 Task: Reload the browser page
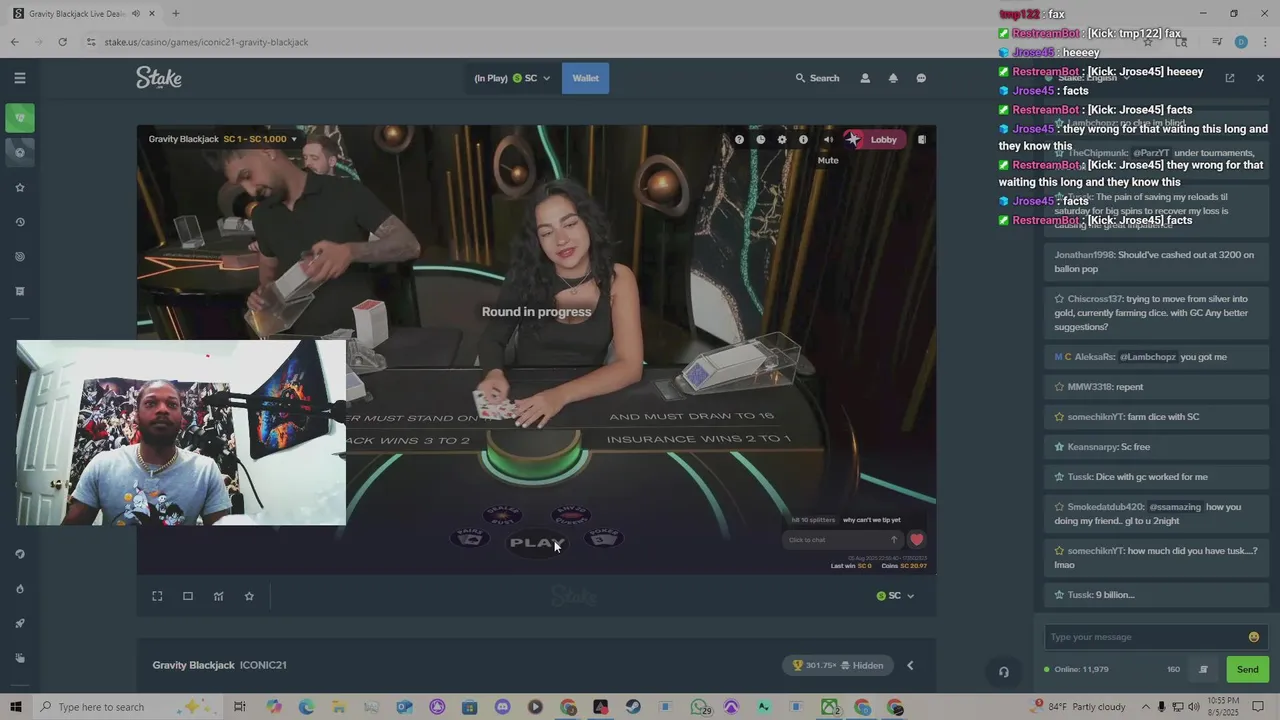coord(62,42)
